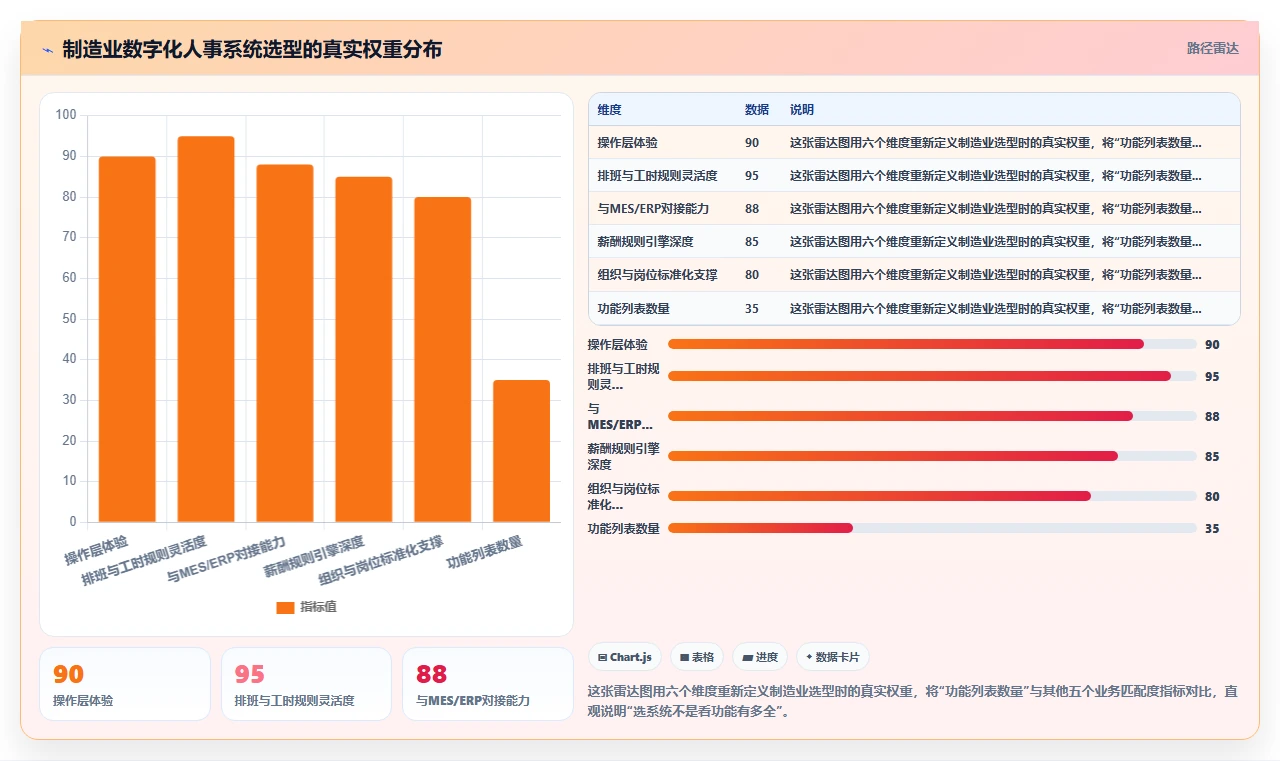Click the 功能列表数量 x-axis label
This screenshot has height=761, width=1280.
pos(485,552)
